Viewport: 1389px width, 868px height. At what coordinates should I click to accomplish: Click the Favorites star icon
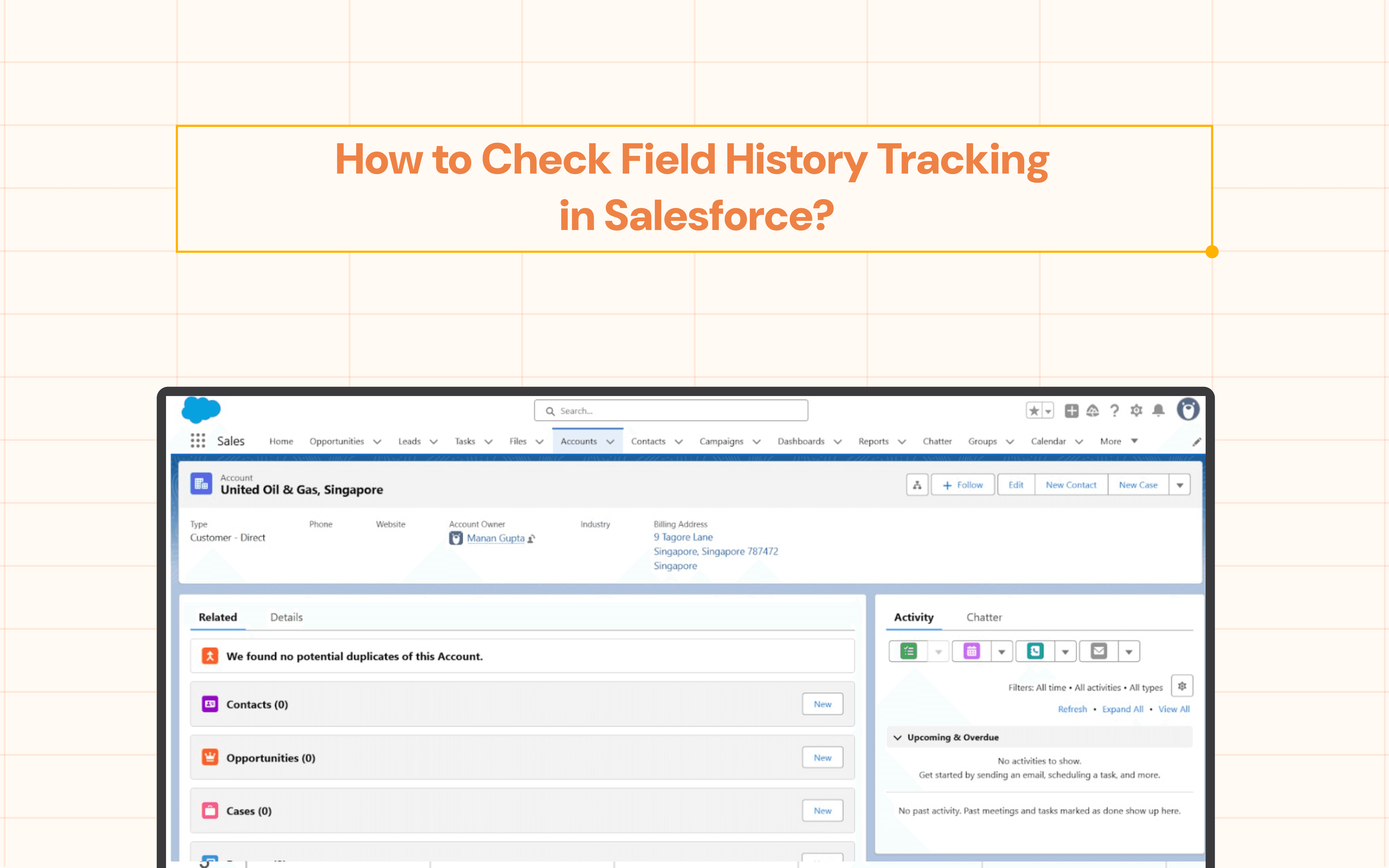pyautogui.click(x=1034, y=410)
